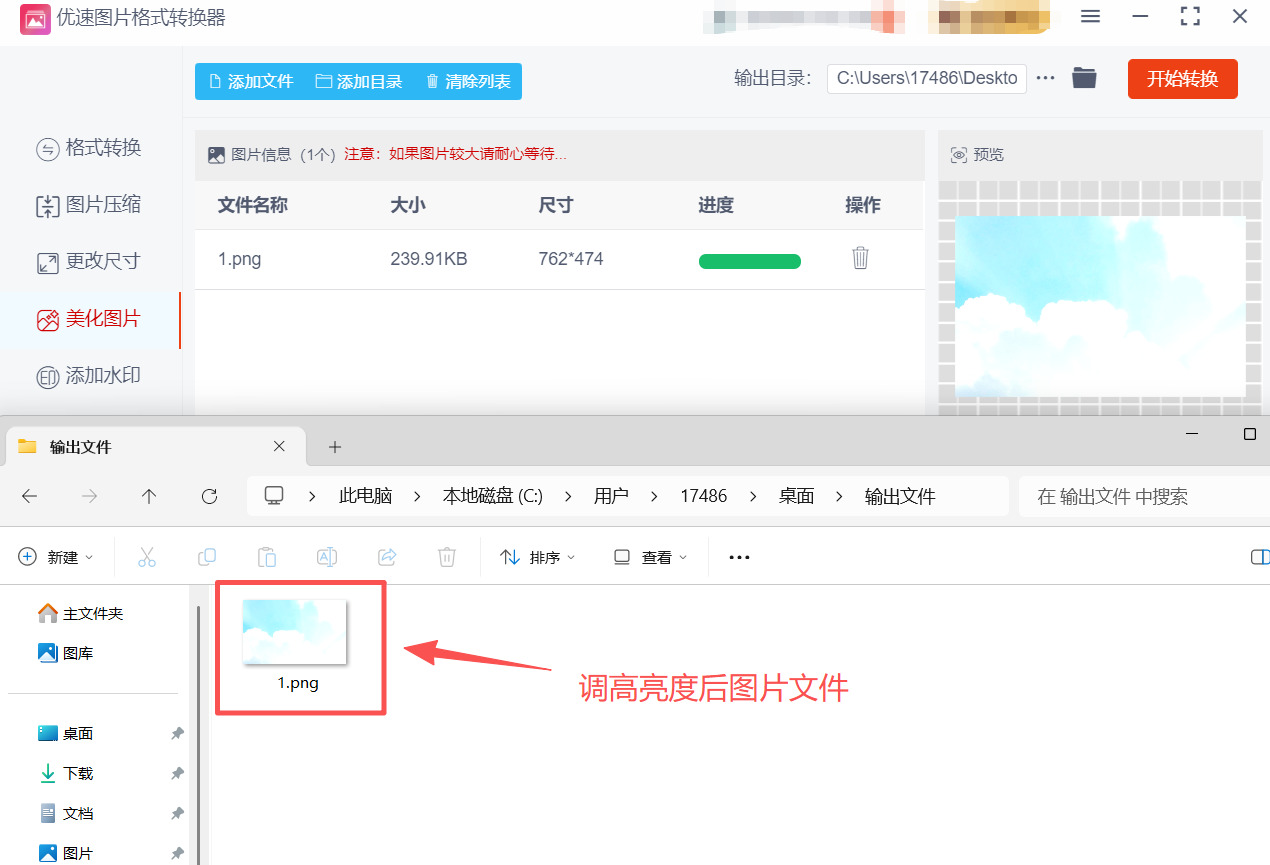
Task: Click the Explorer toolbar delete trash icon
Action: pos(447,557)
